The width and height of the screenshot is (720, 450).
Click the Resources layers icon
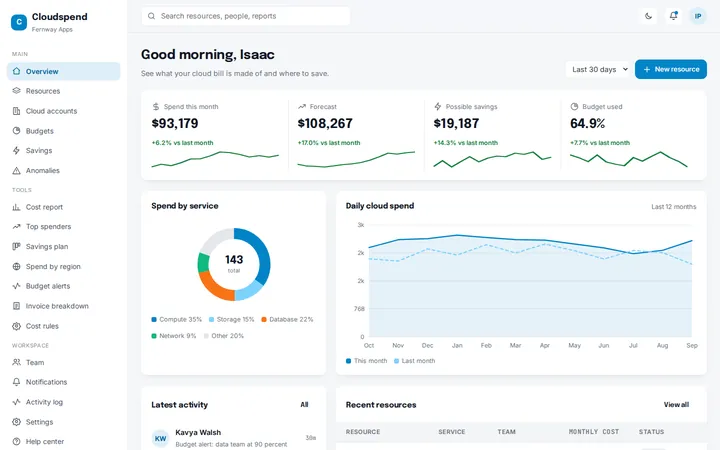(17, 91)
